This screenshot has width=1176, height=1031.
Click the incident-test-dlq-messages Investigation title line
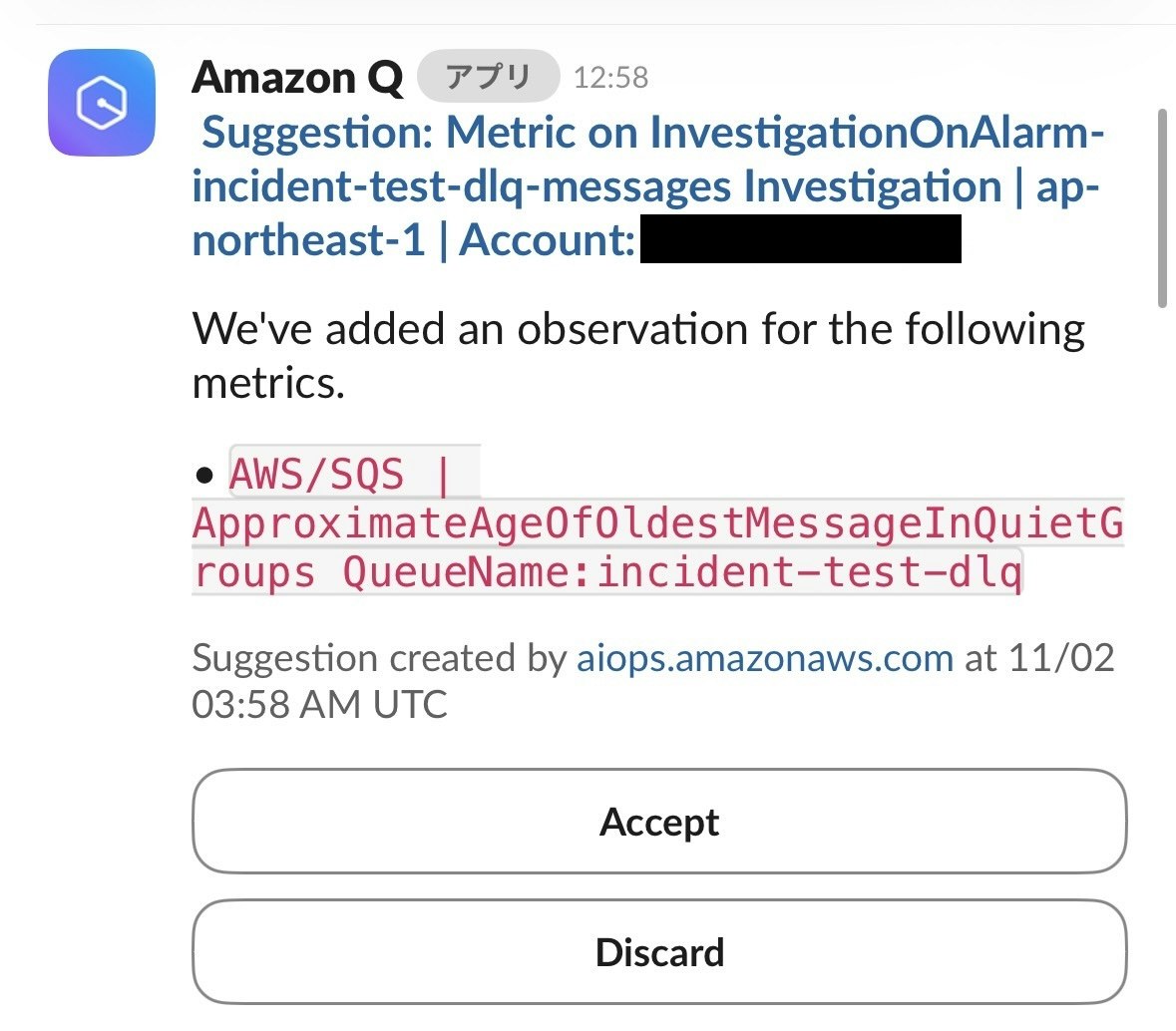[596, 186]
